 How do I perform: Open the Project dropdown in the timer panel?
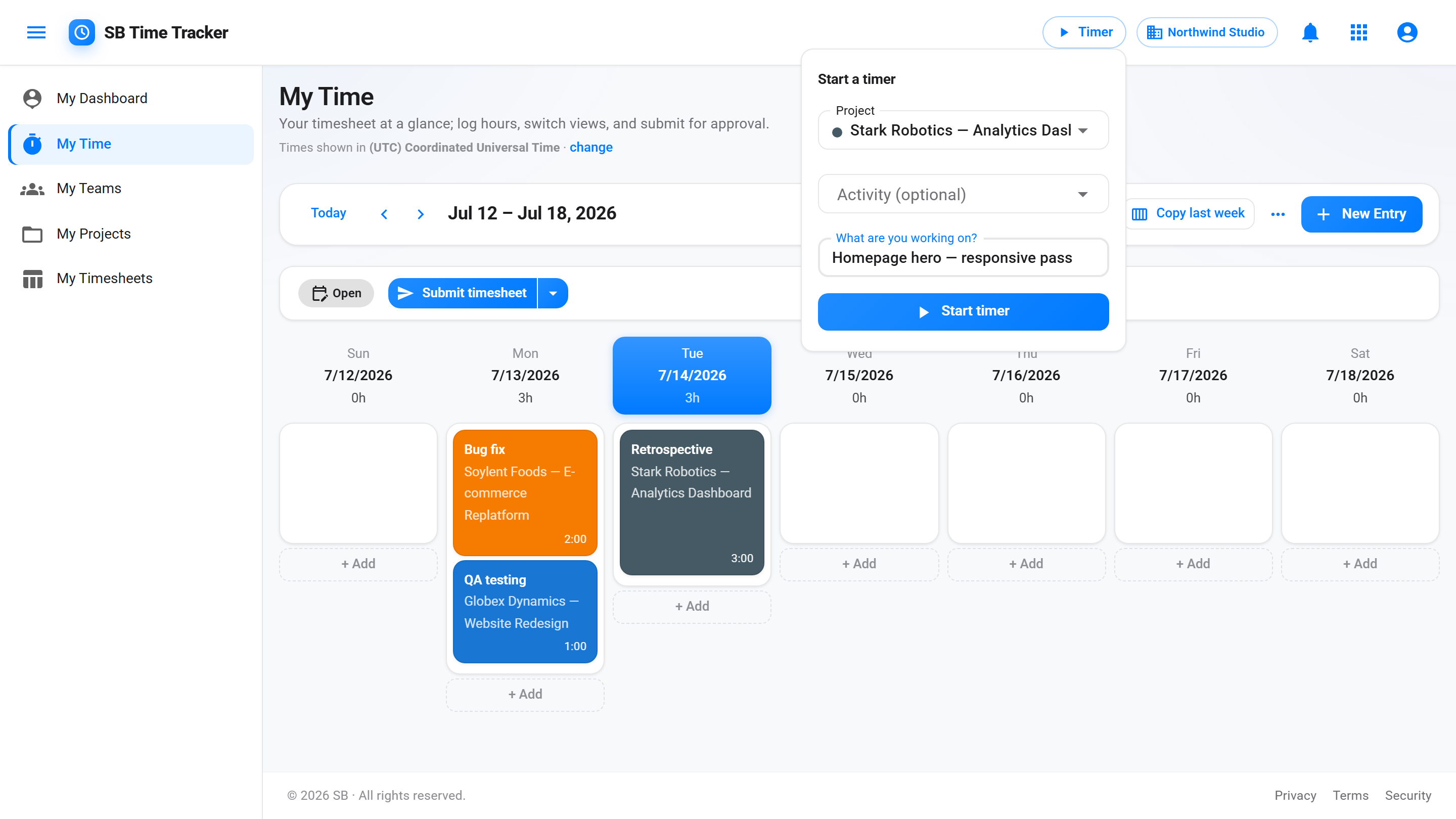pyautogui.click(x=963, y=130)
